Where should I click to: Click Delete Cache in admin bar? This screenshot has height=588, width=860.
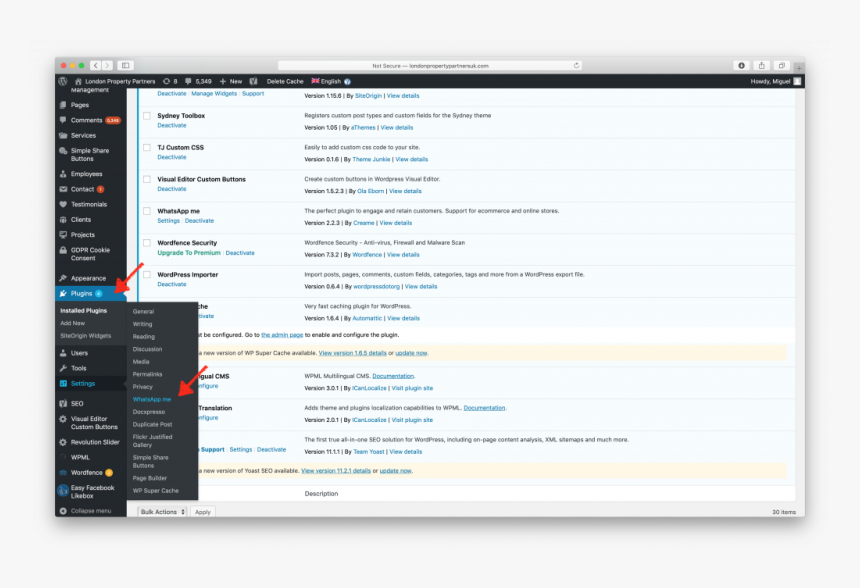pyautogui.click(x=285, y=81)
